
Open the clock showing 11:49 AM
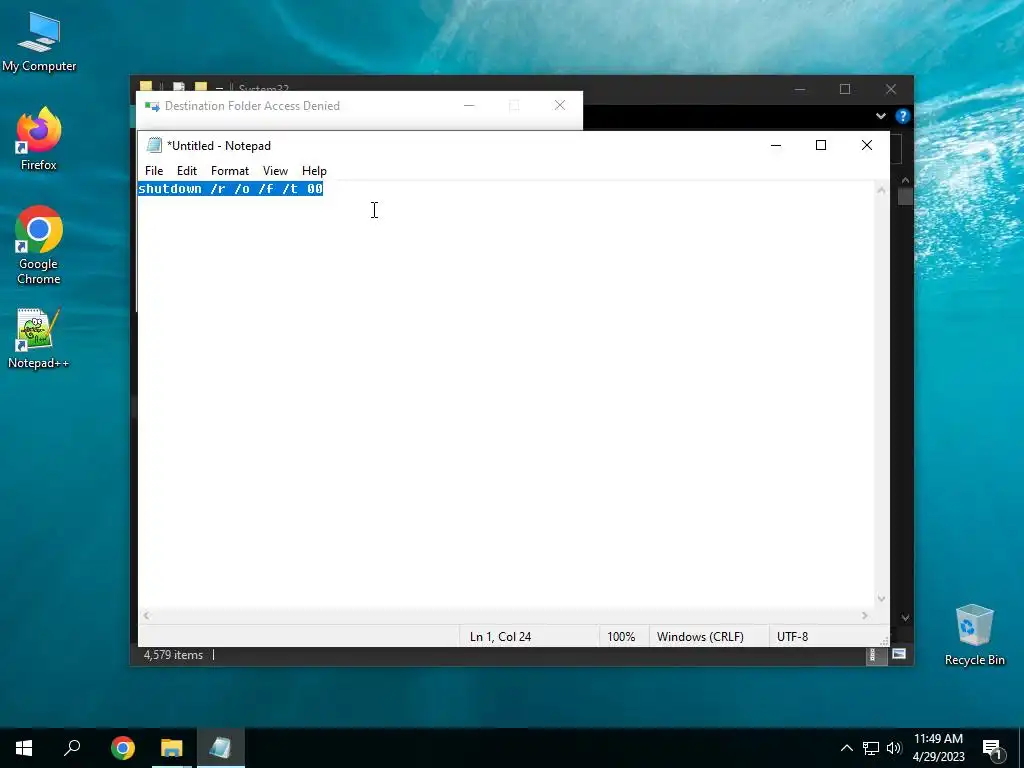tap(938, 748)
